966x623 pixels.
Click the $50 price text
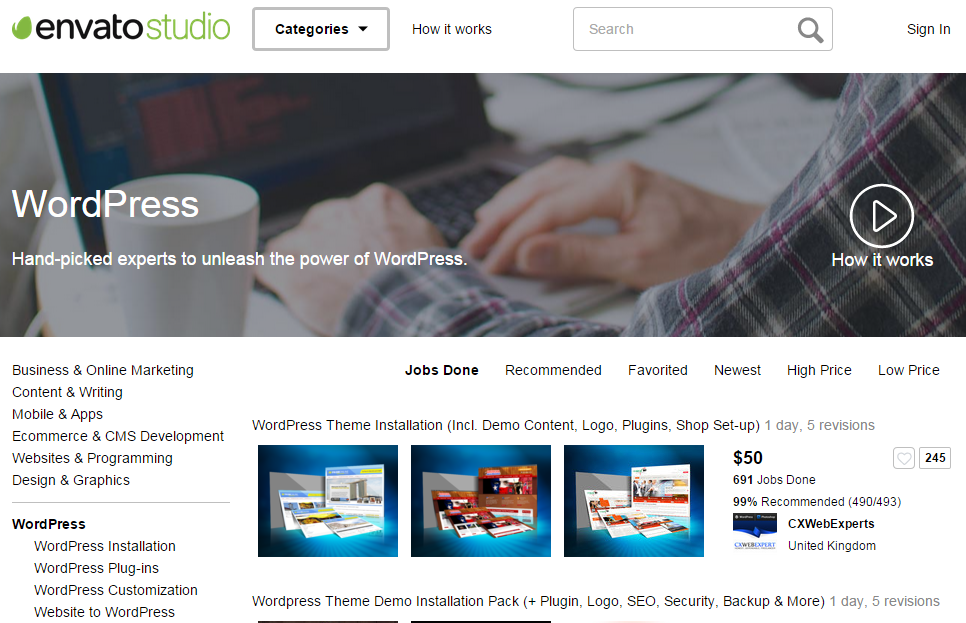point(748,458)
